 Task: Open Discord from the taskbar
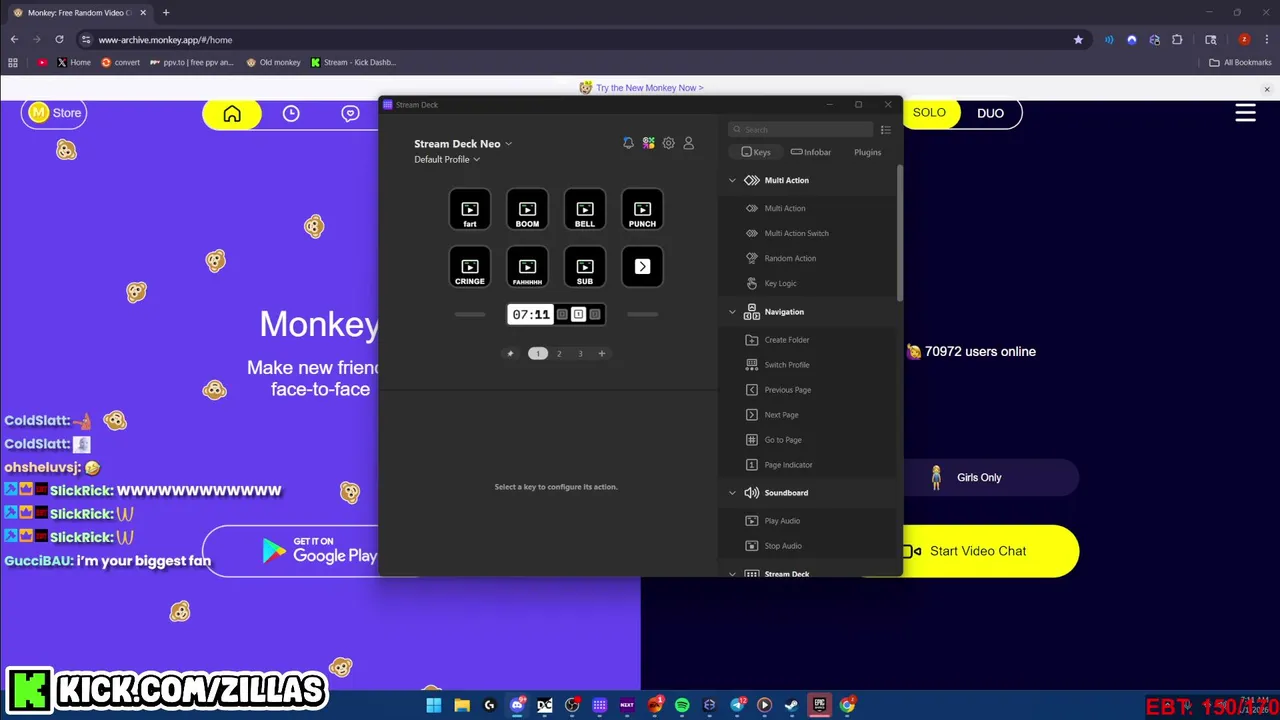[517, 705]
